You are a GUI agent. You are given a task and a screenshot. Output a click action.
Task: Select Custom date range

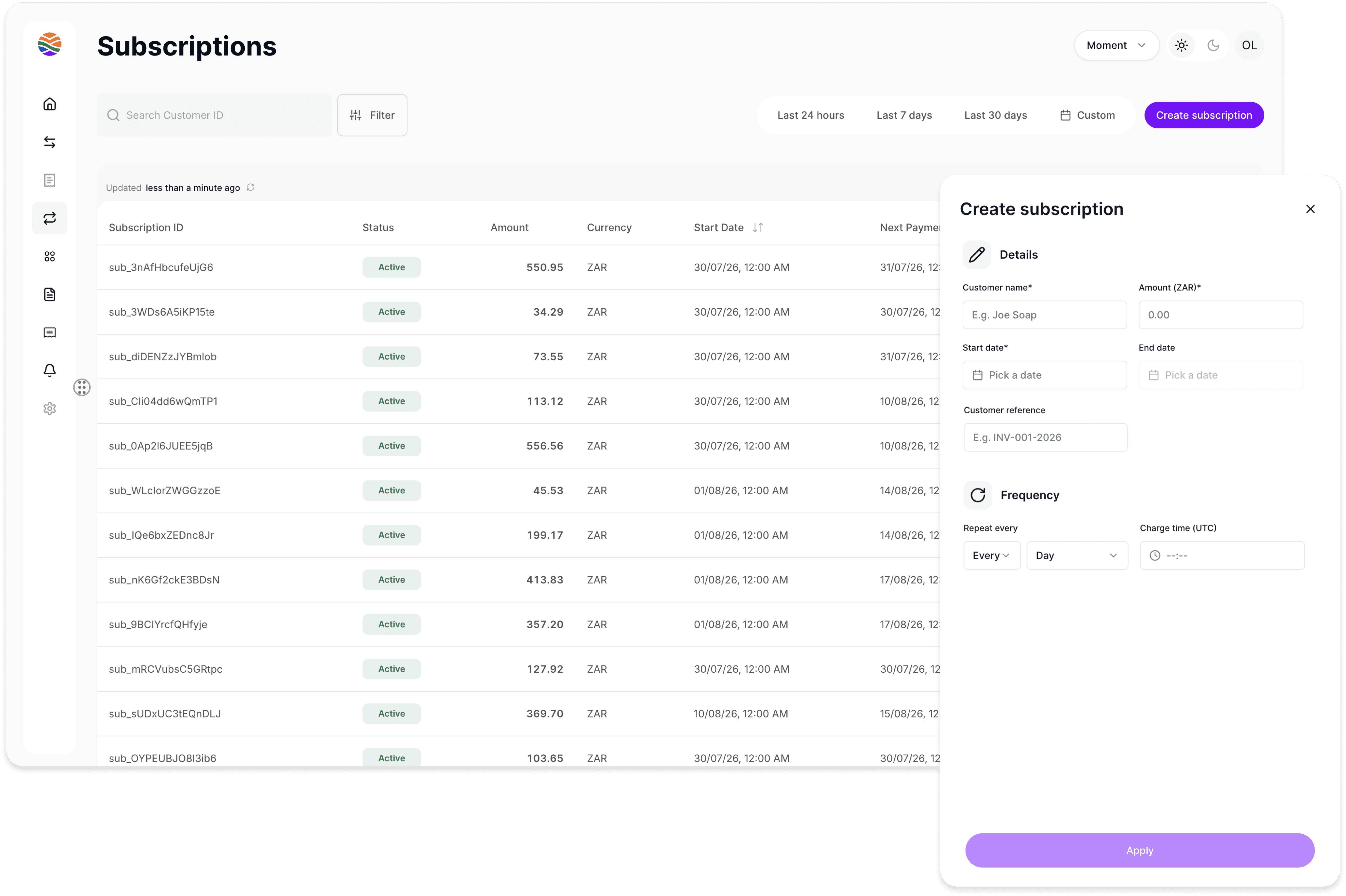coord(1087,115)
